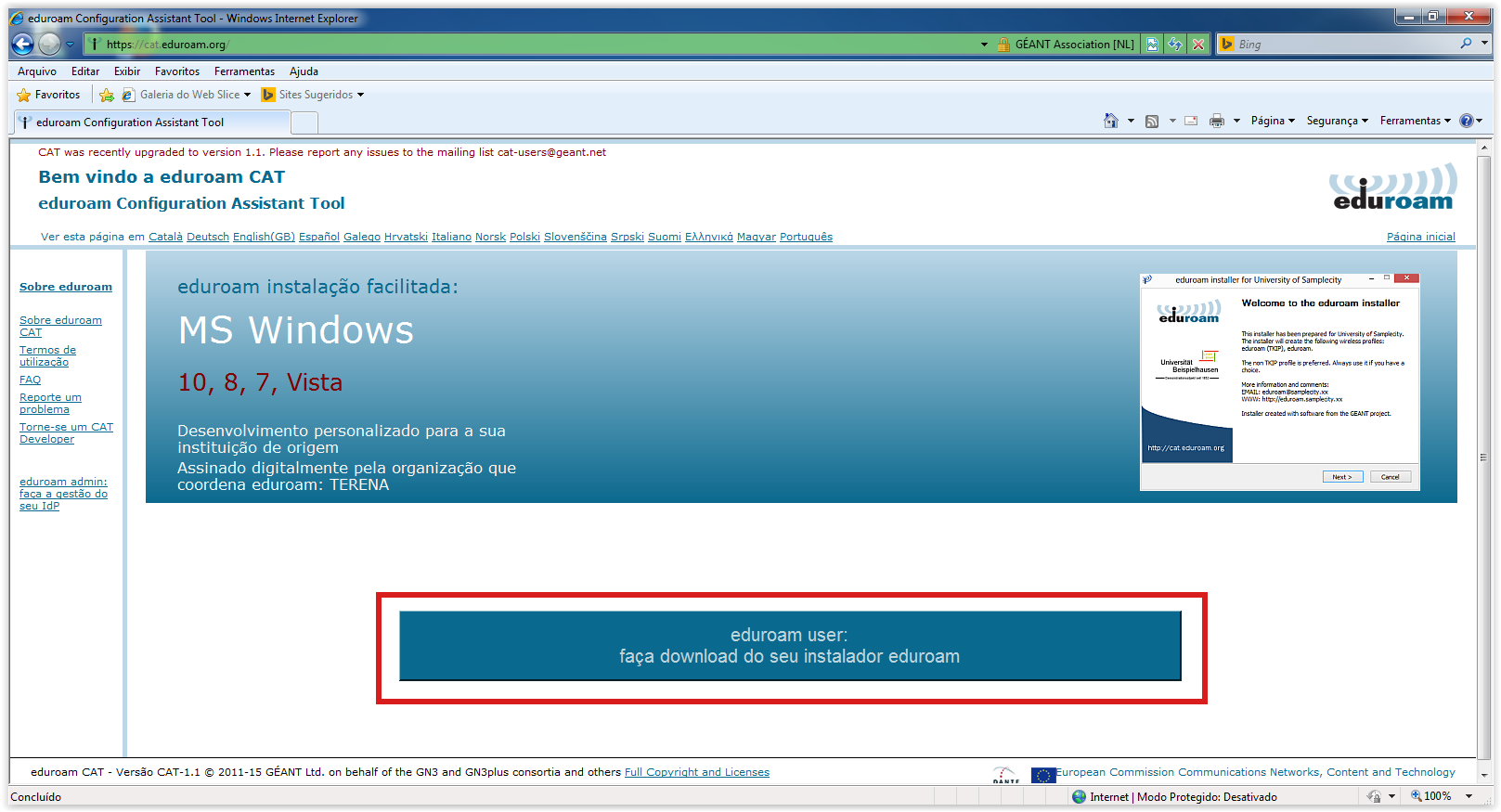Expand the Home button dropdown arrow

[x=1131, y=121]
